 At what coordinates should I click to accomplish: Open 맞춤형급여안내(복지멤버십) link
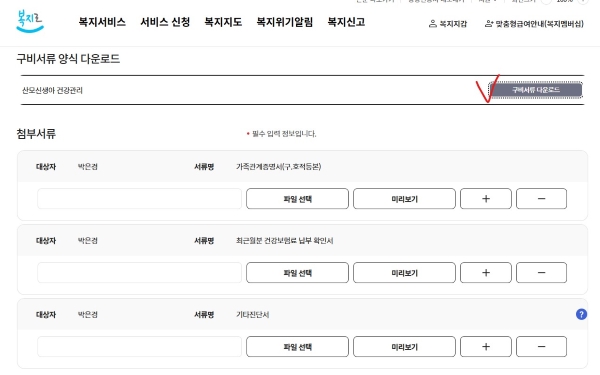click(x=534, y=24)
